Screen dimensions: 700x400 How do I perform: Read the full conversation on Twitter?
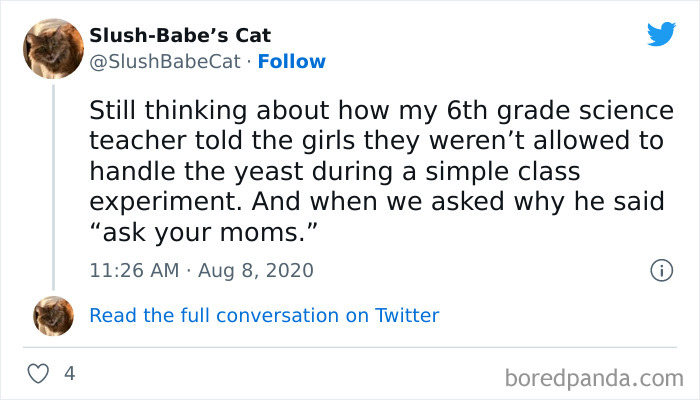point(264,316)
